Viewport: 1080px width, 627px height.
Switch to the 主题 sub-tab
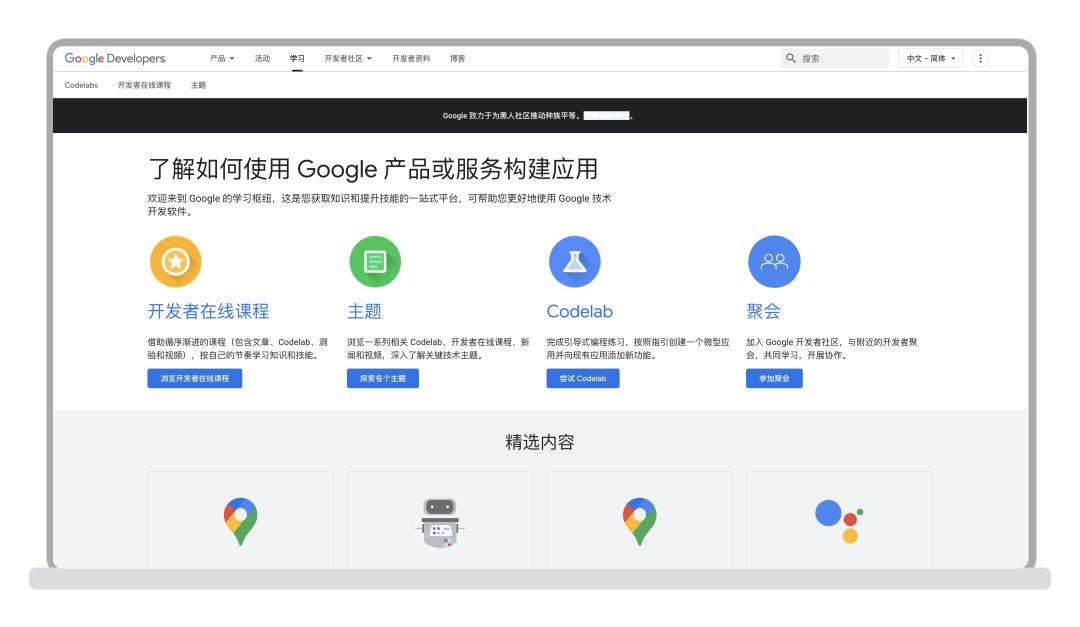click(198, 85)
